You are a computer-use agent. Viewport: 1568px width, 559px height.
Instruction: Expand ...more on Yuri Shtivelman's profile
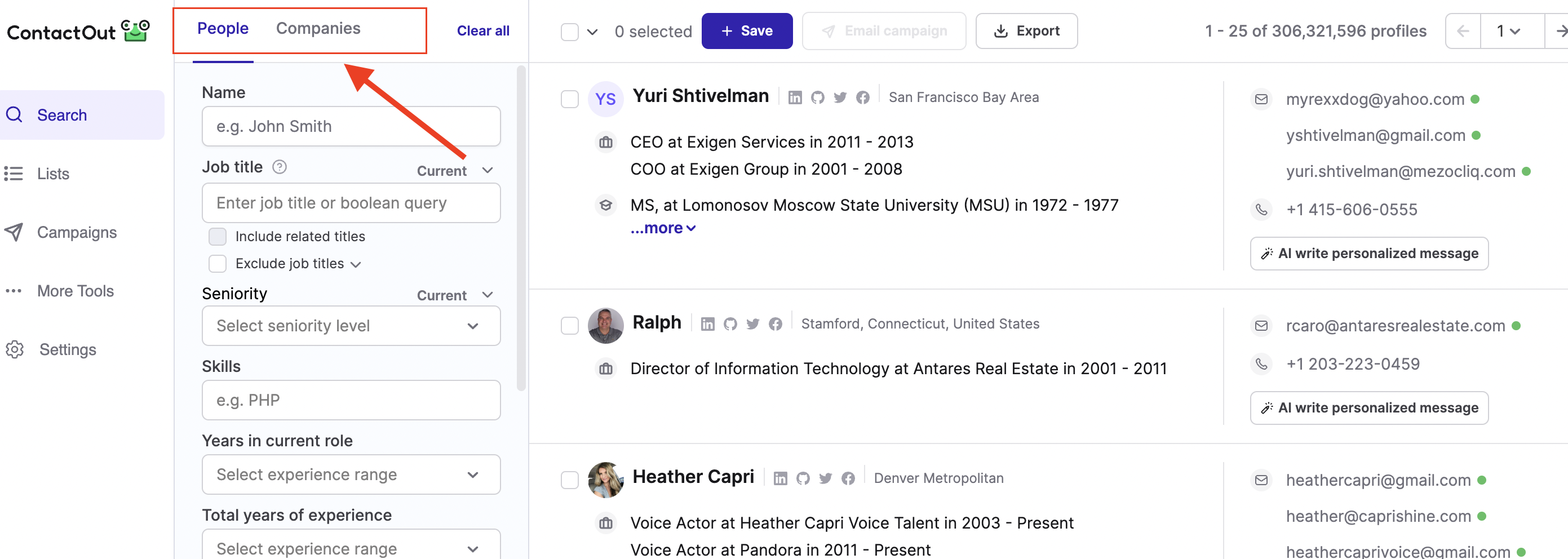[663, 228]
